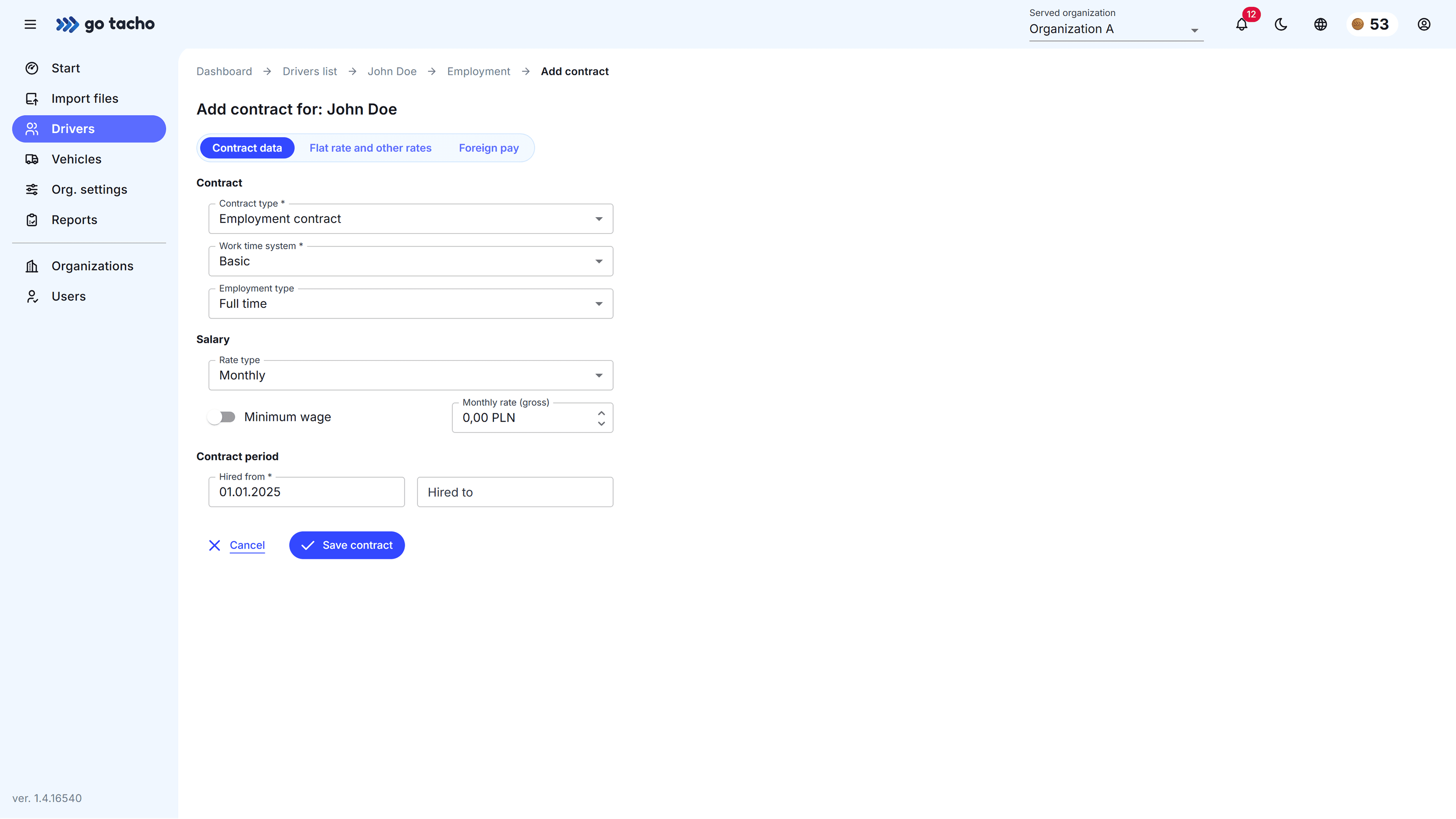The height and width of the screenshot is (819, 1456).
Task: Open the Reports section
Action: point(74,219)
